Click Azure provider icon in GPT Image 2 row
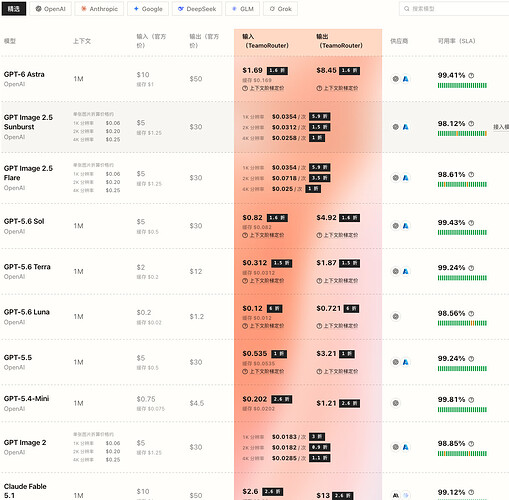 point(405,447)
